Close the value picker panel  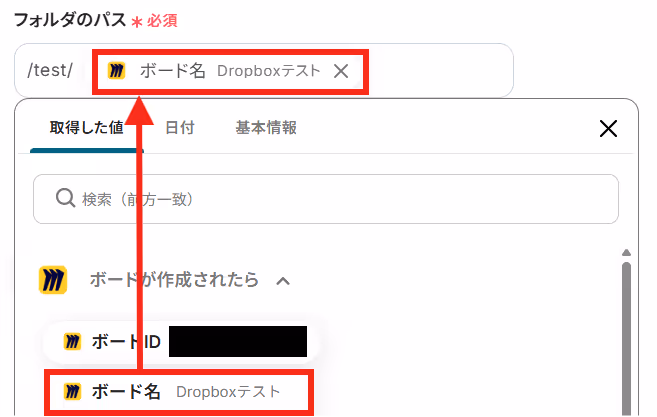click(608, 128)
